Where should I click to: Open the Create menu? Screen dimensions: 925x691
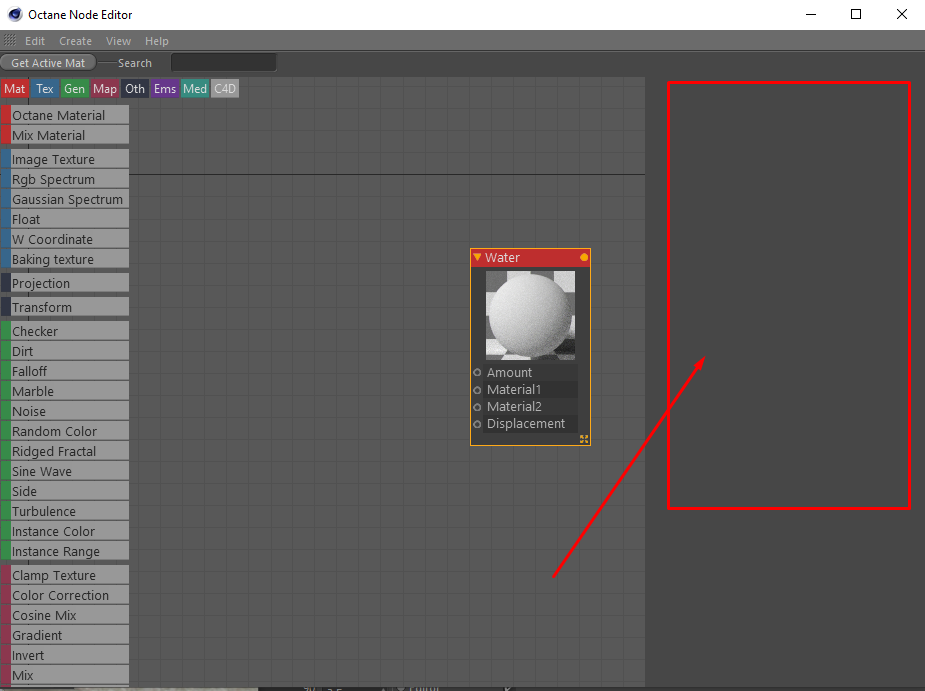point(76,41)
